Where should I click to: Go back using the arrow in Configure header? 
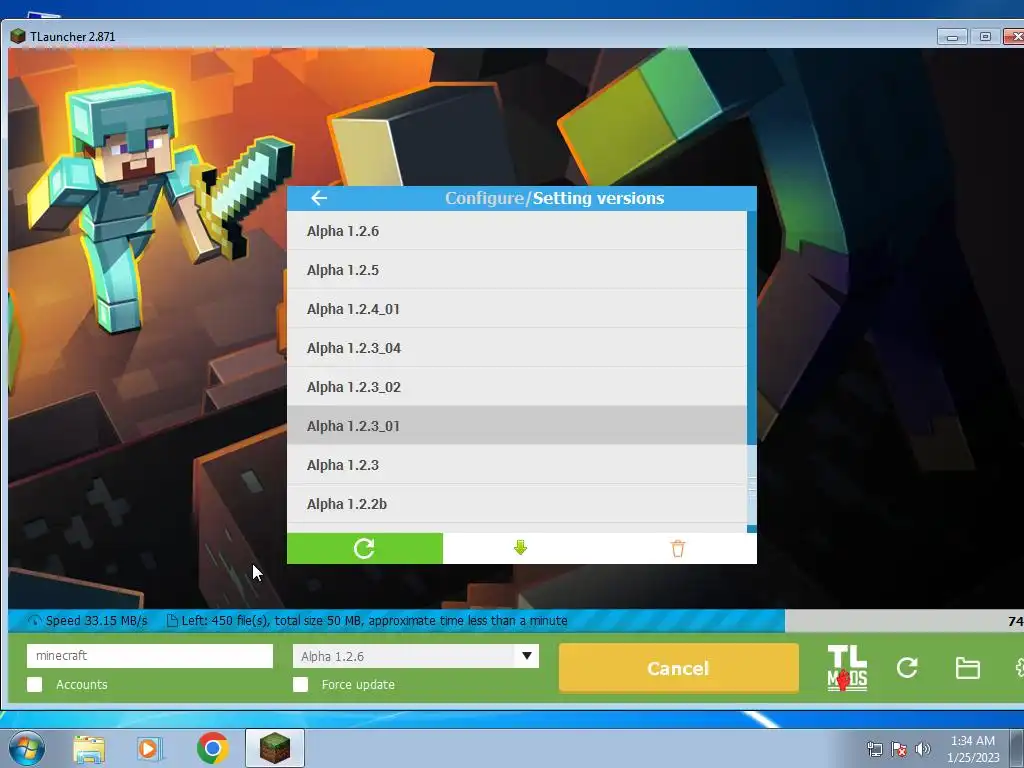click(x=319, y=198)
